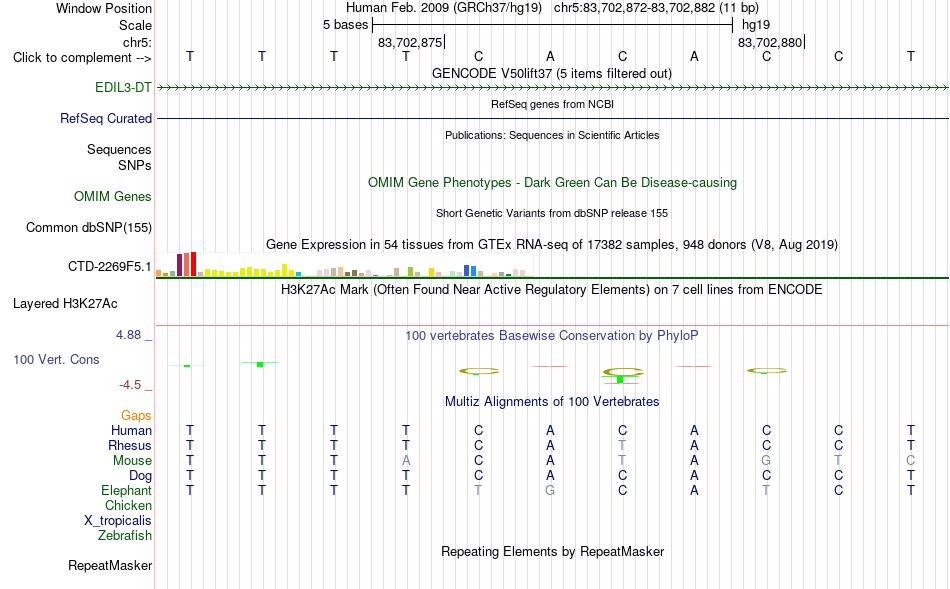The height and width of the screenshot is (589, 950).
Task: Click the bright green PhyloP bar at second base
Action: tap(260, 364)
